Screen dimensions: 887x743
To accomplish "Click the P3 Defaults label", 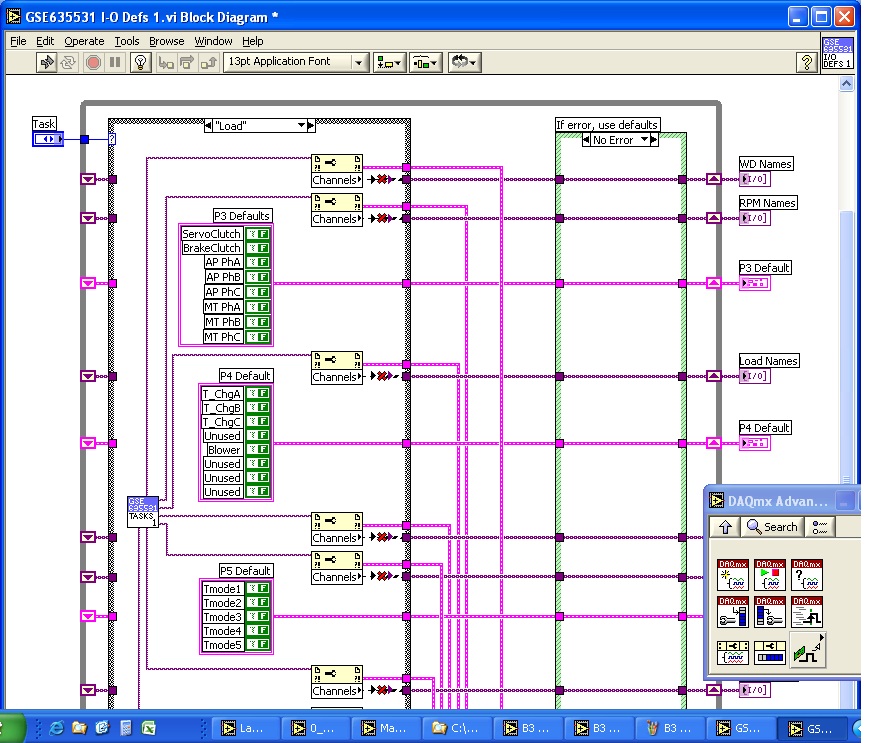I will pos(242,216).
